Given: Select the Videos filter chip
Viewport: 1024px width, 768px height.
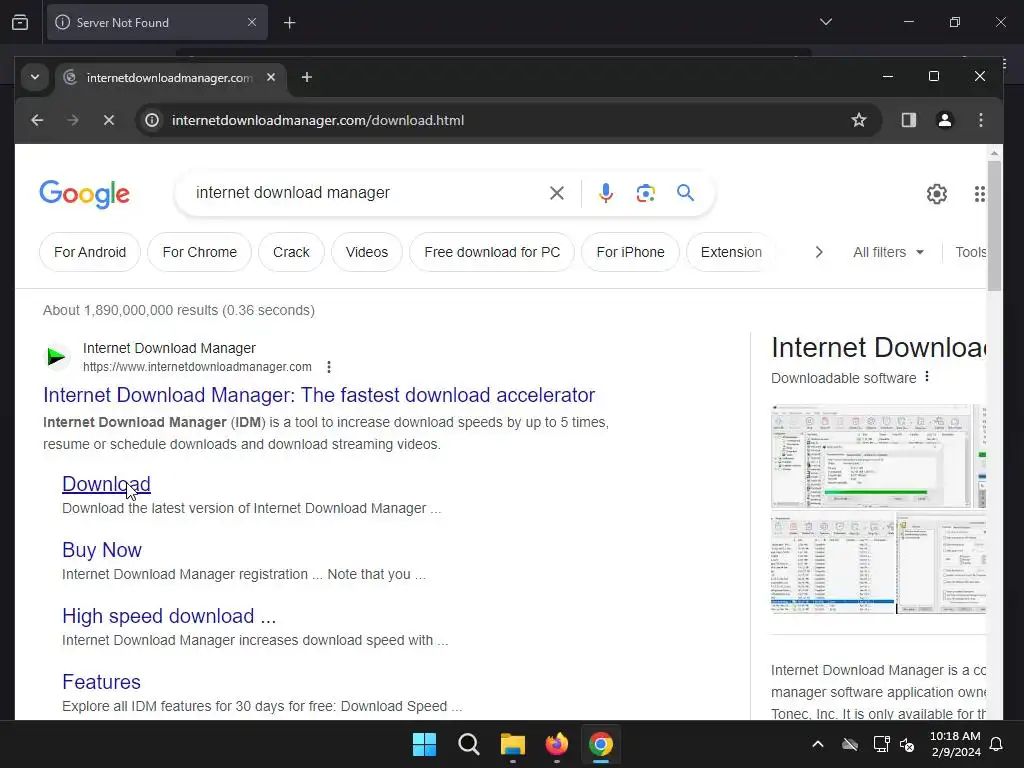Looking at the screenshot, I should 366,252.
